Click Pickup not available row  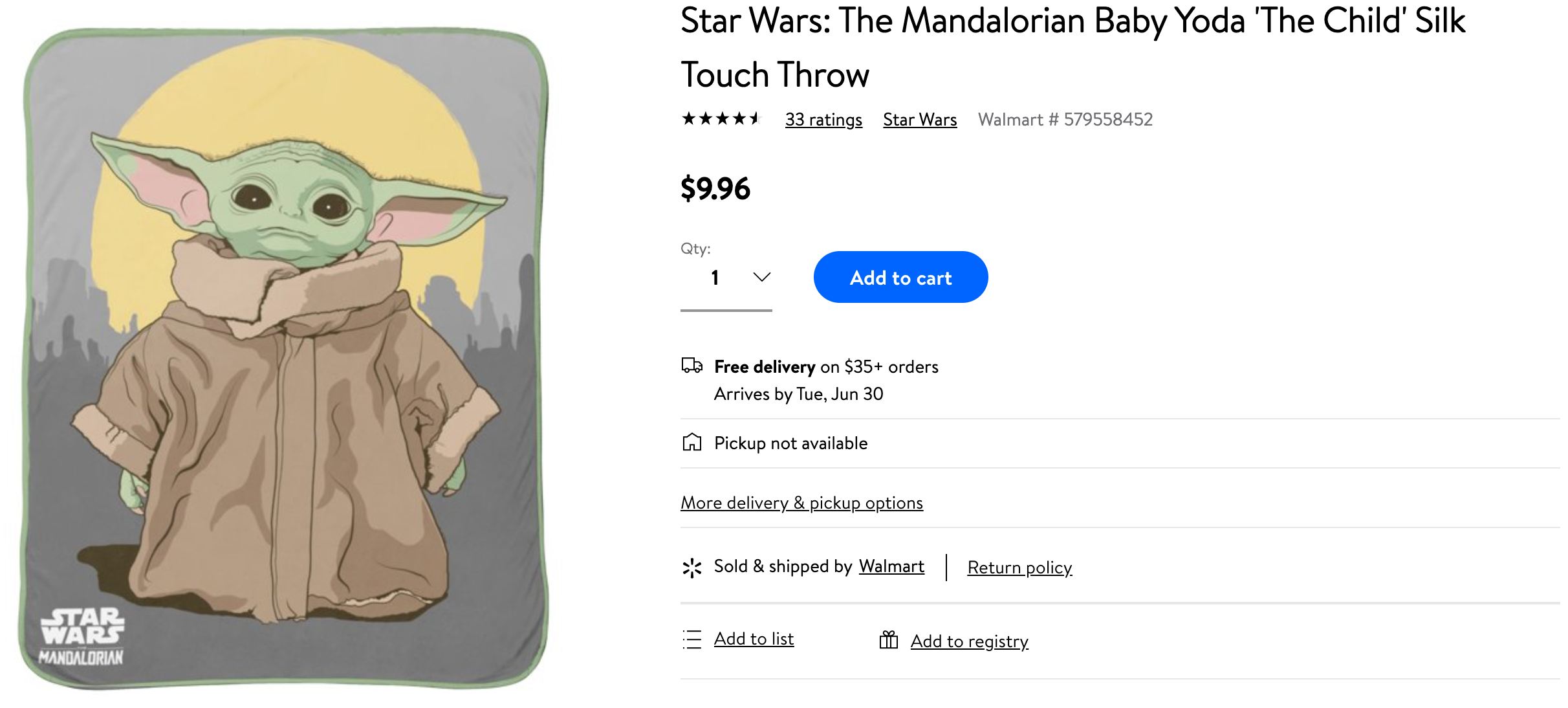[x=790, y=443]
